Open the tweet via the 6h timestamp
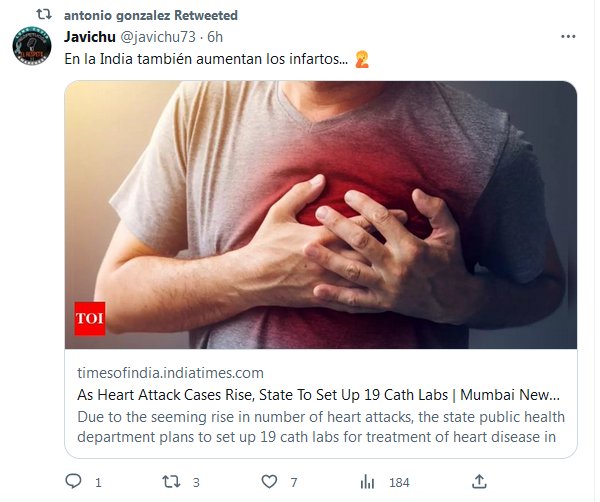The width and height of the screenshot is (600, 502). (x=215, y=37)
